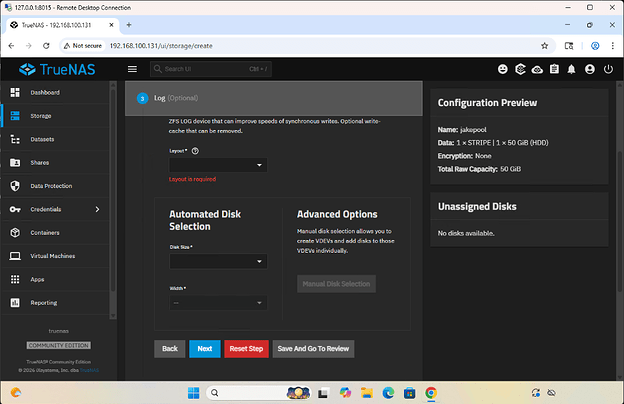
Task: Open the user account icon
Action: 590,69
